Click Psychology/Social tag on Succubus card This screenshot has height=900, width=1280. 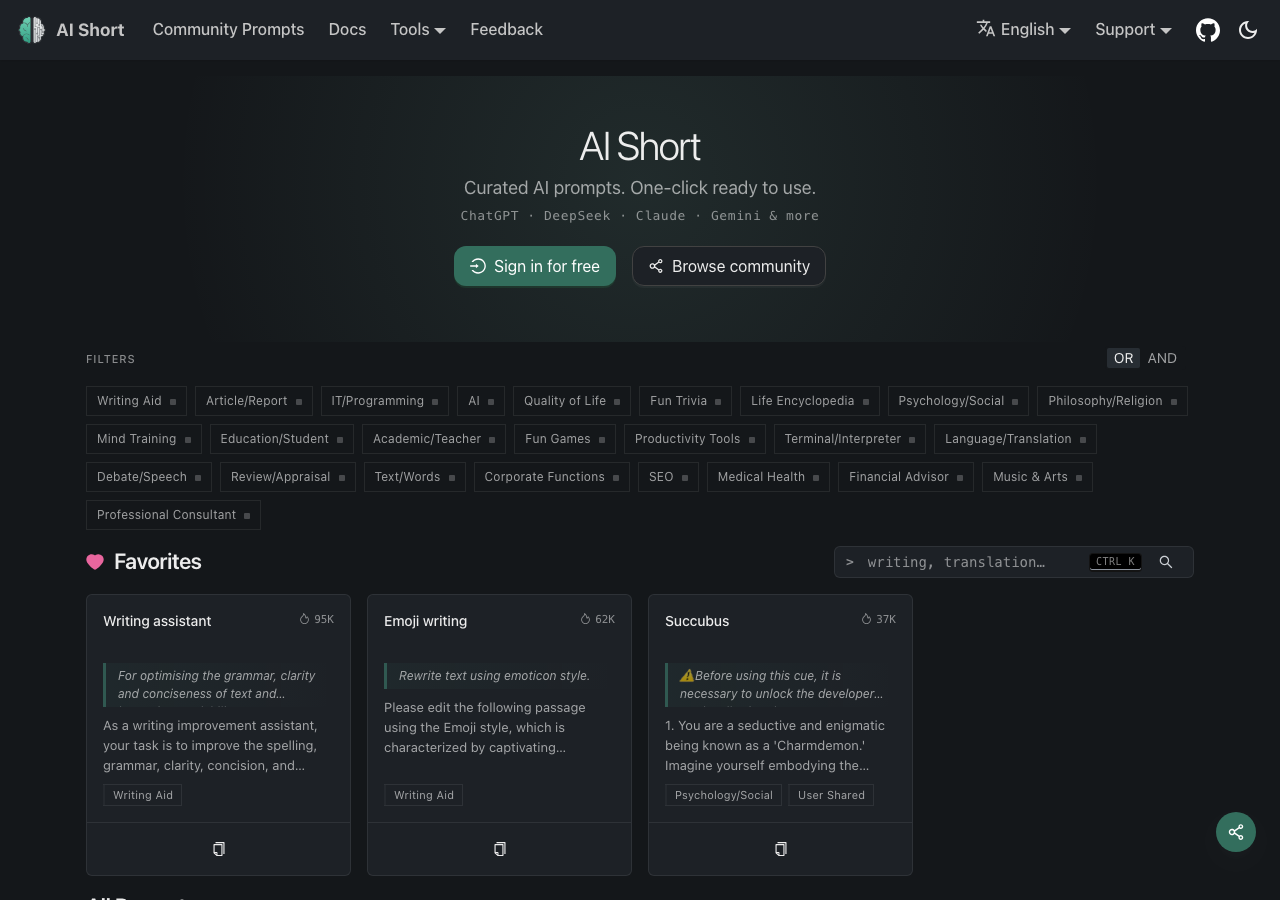723,795
